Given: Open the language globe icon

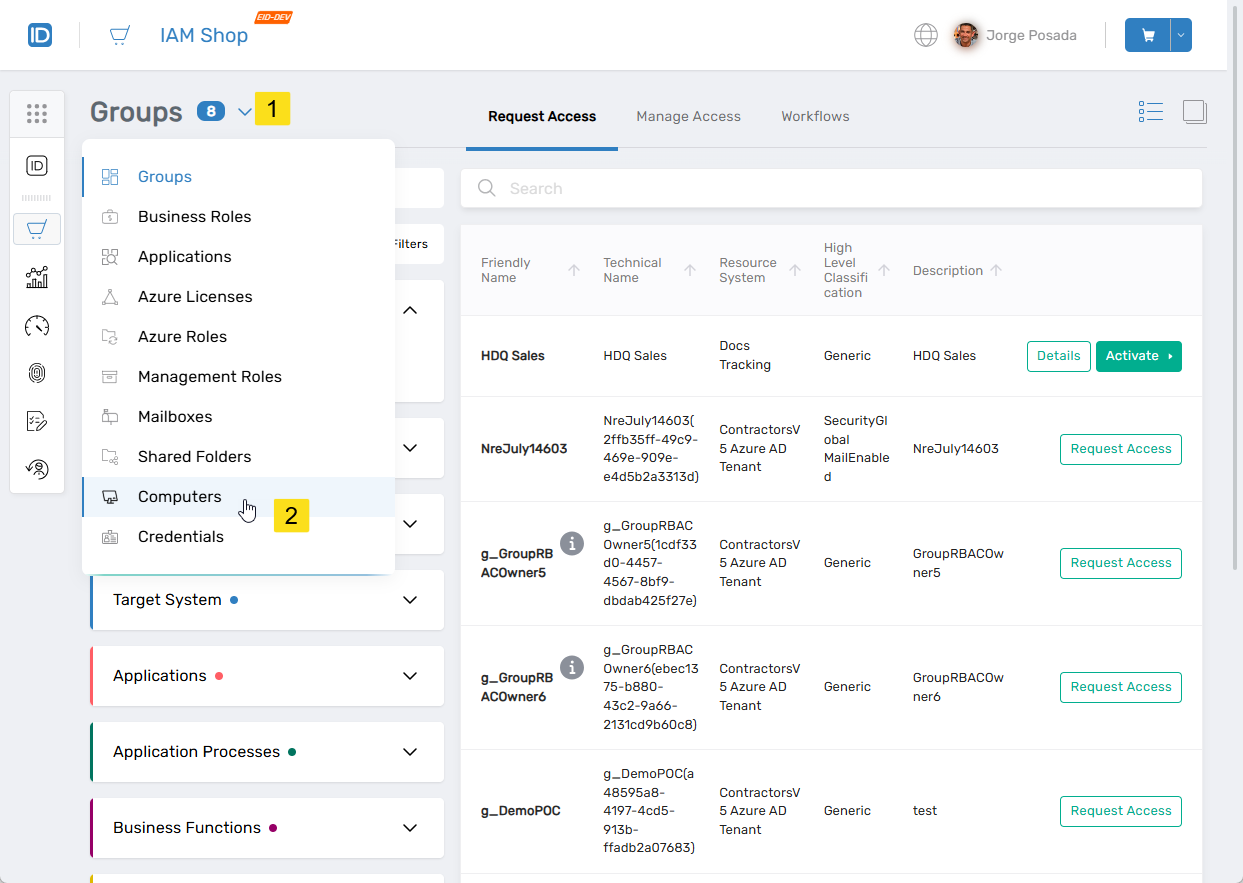Looking at the screenshot, I should tap(926, 35).
